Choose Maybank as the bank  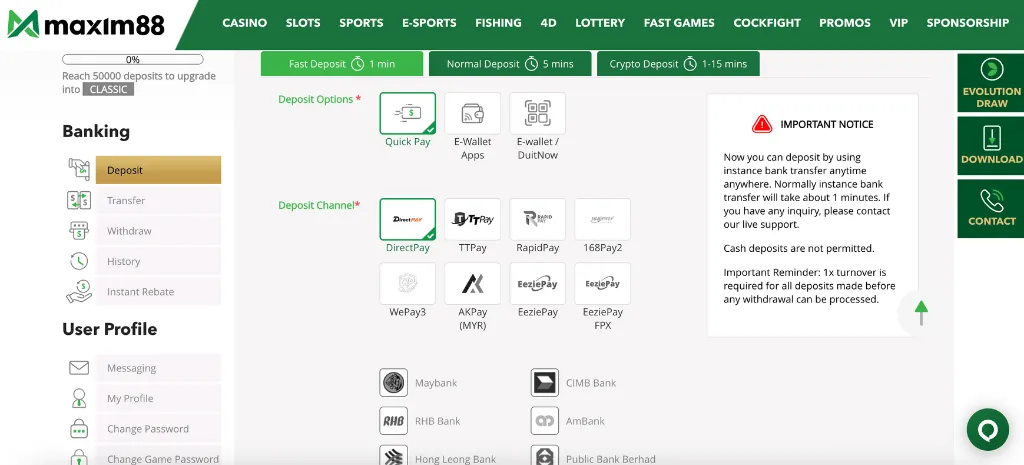[394, 383]
